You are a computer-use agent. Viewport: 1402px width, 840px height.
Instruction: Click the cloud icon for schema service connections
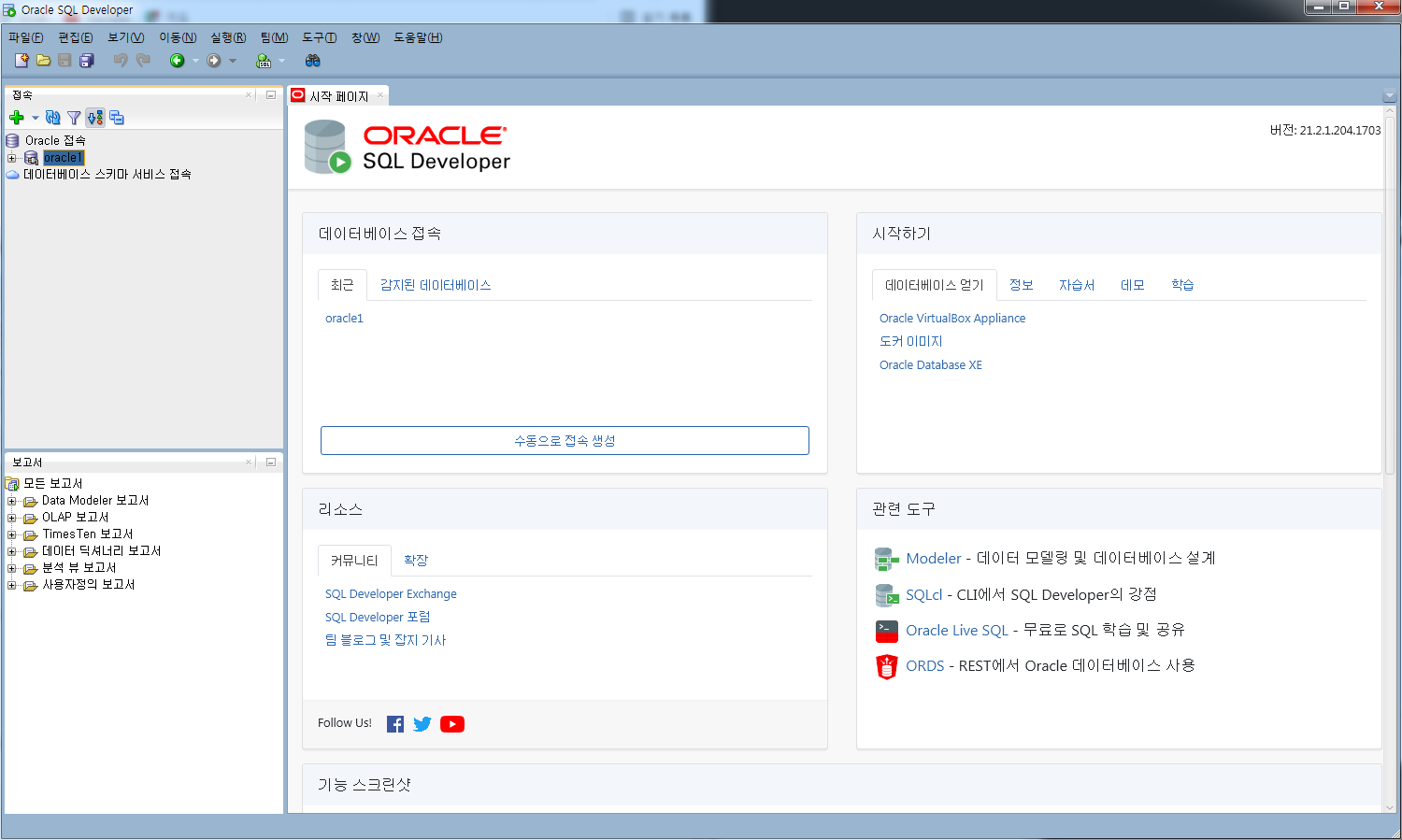(x=12, y=175)
